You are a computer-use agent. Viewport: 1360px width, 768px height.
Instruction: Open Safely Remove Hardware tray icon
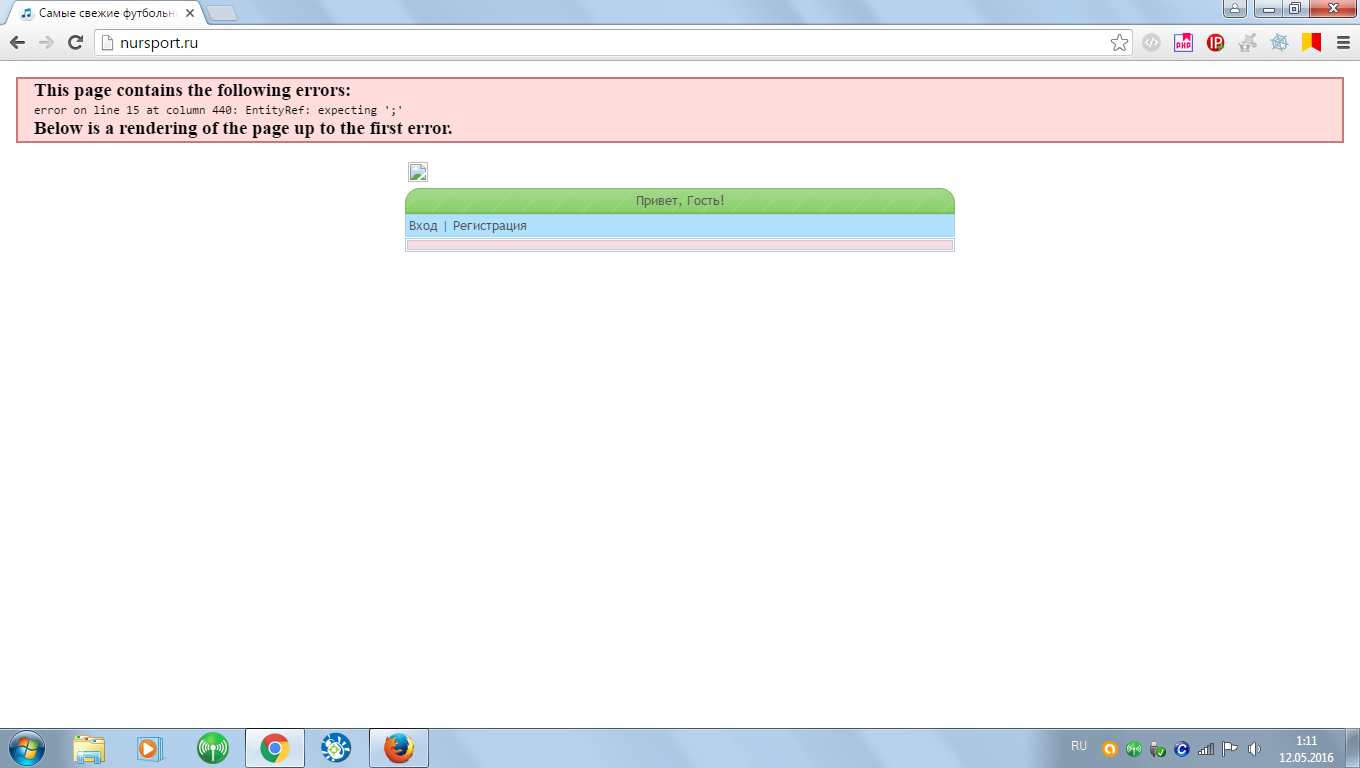point(1157,748)
